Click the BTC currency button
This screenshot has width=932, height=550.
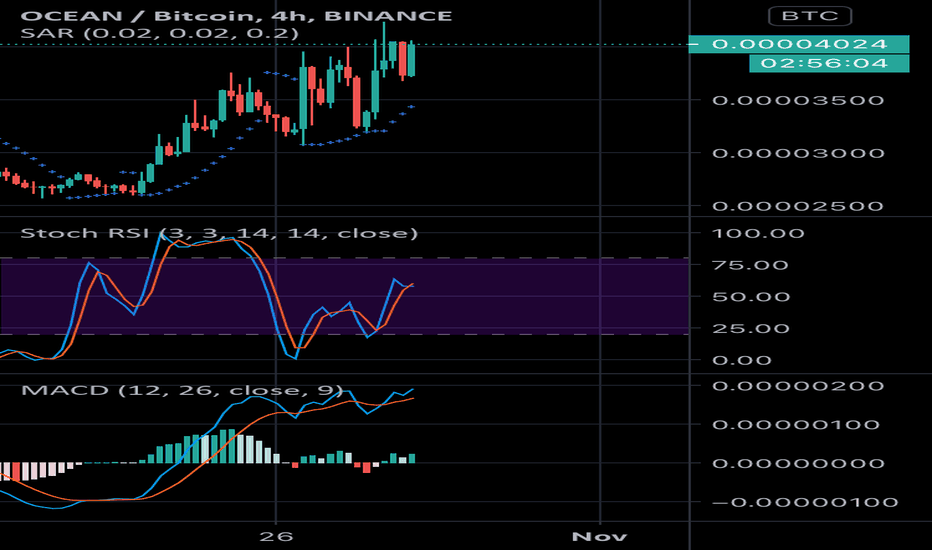tap(810, 16)
